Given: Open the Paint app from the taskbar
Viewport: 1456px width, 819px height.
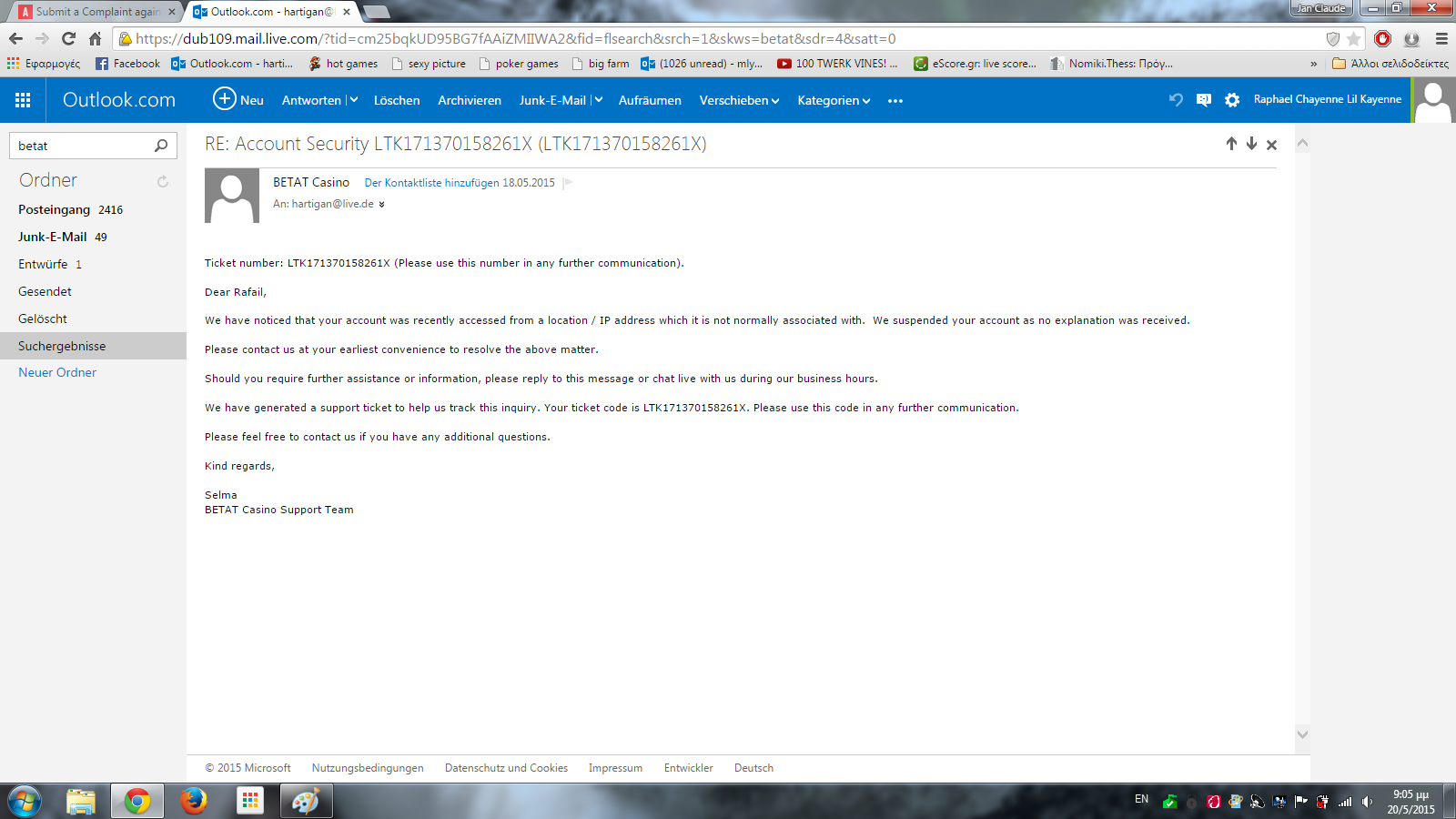Looking at the screenshot, I should pyautogui.click(x=306, y=801).
